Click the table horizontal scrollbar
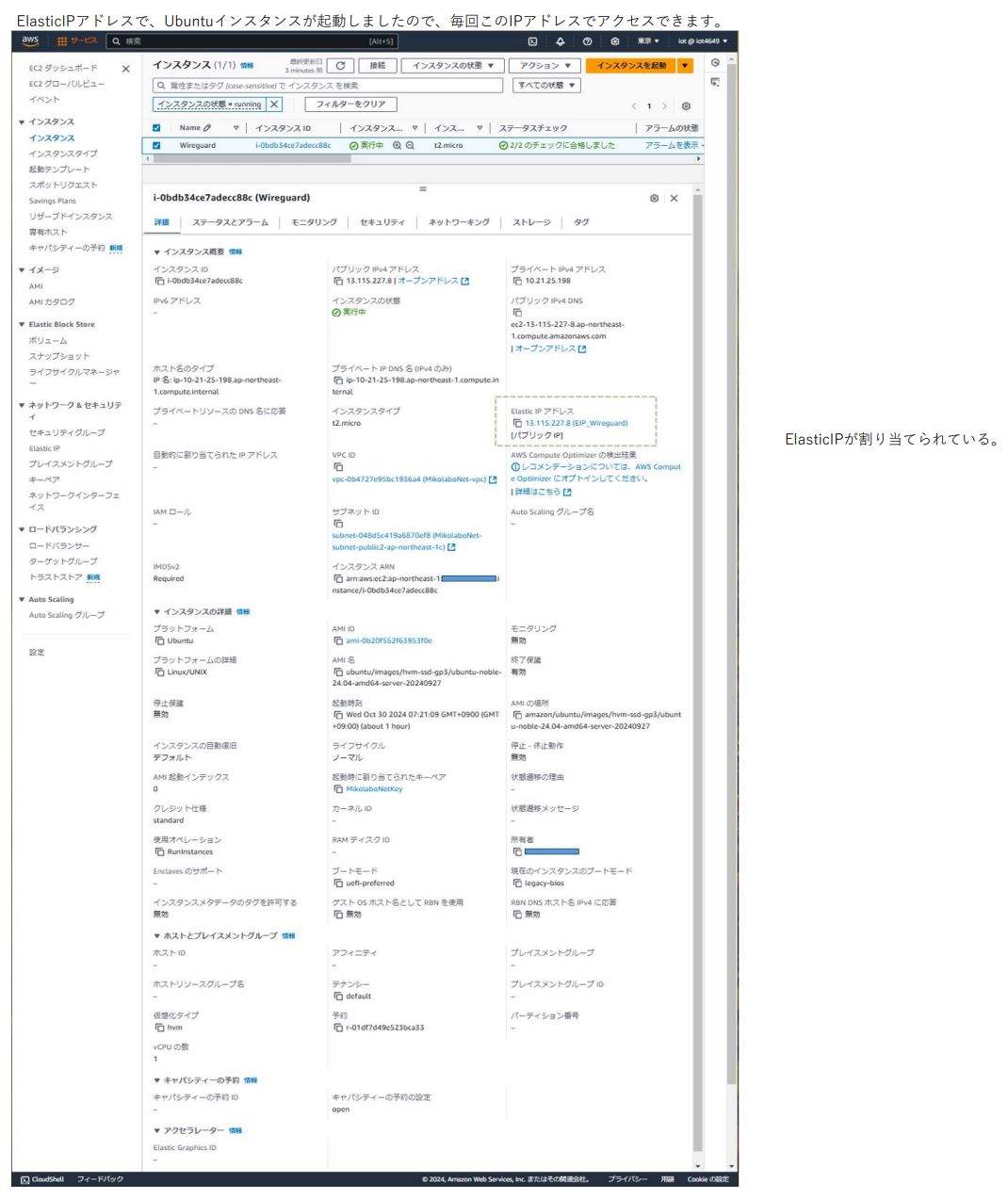The image size is (1008, 1199). [252, 159]
